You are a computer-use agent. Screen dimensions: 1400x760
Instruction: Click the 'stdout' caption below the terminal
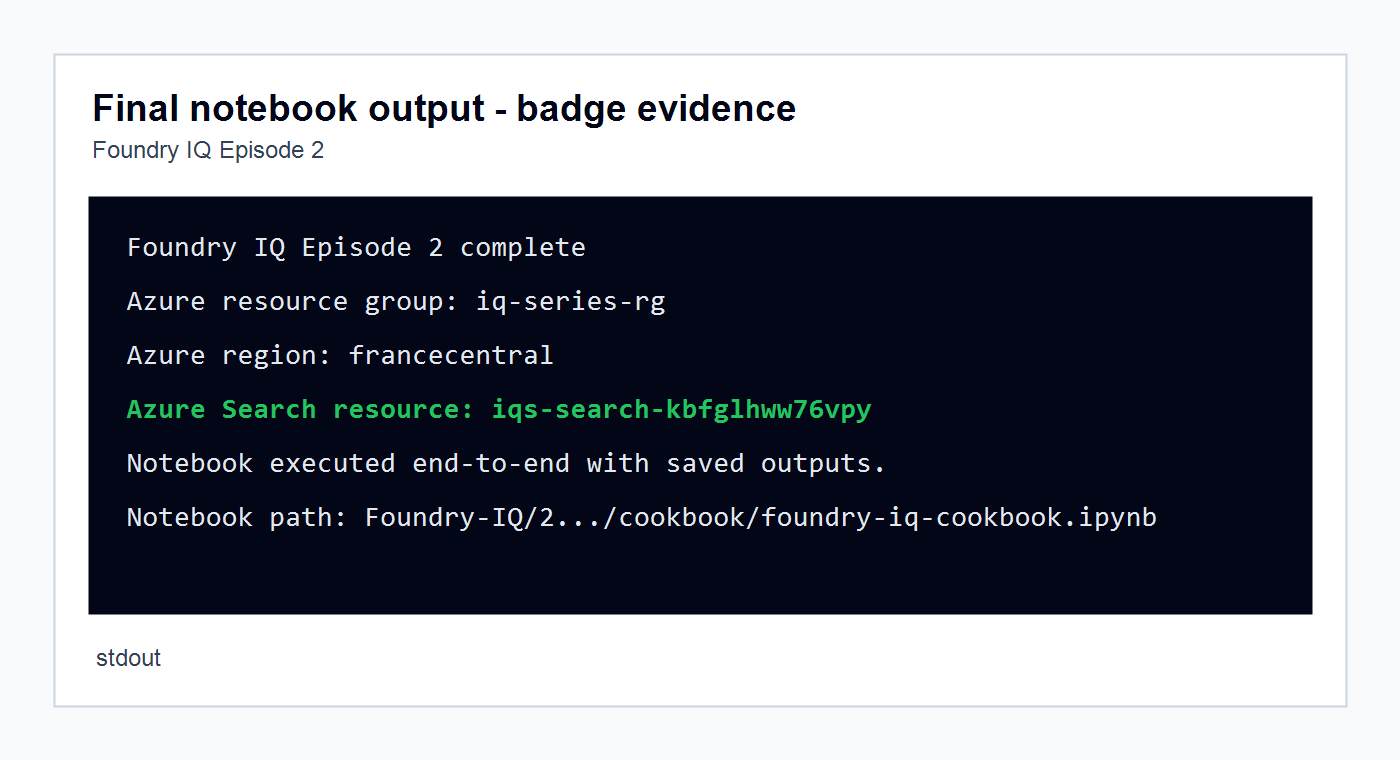pos(128,658)
